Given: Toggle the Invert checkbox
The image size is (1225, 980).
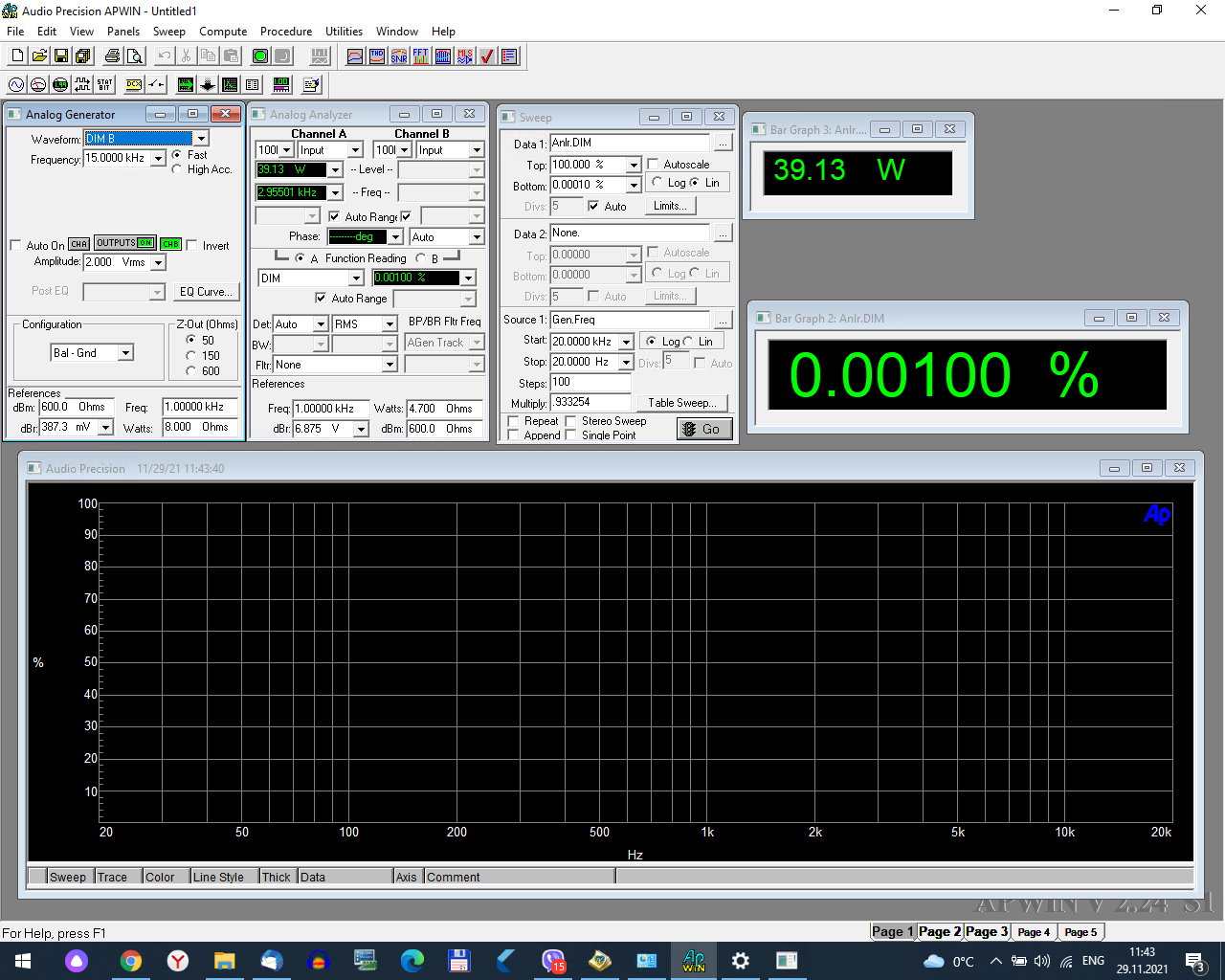Looking at the screenshot, I should coord(192,246).
